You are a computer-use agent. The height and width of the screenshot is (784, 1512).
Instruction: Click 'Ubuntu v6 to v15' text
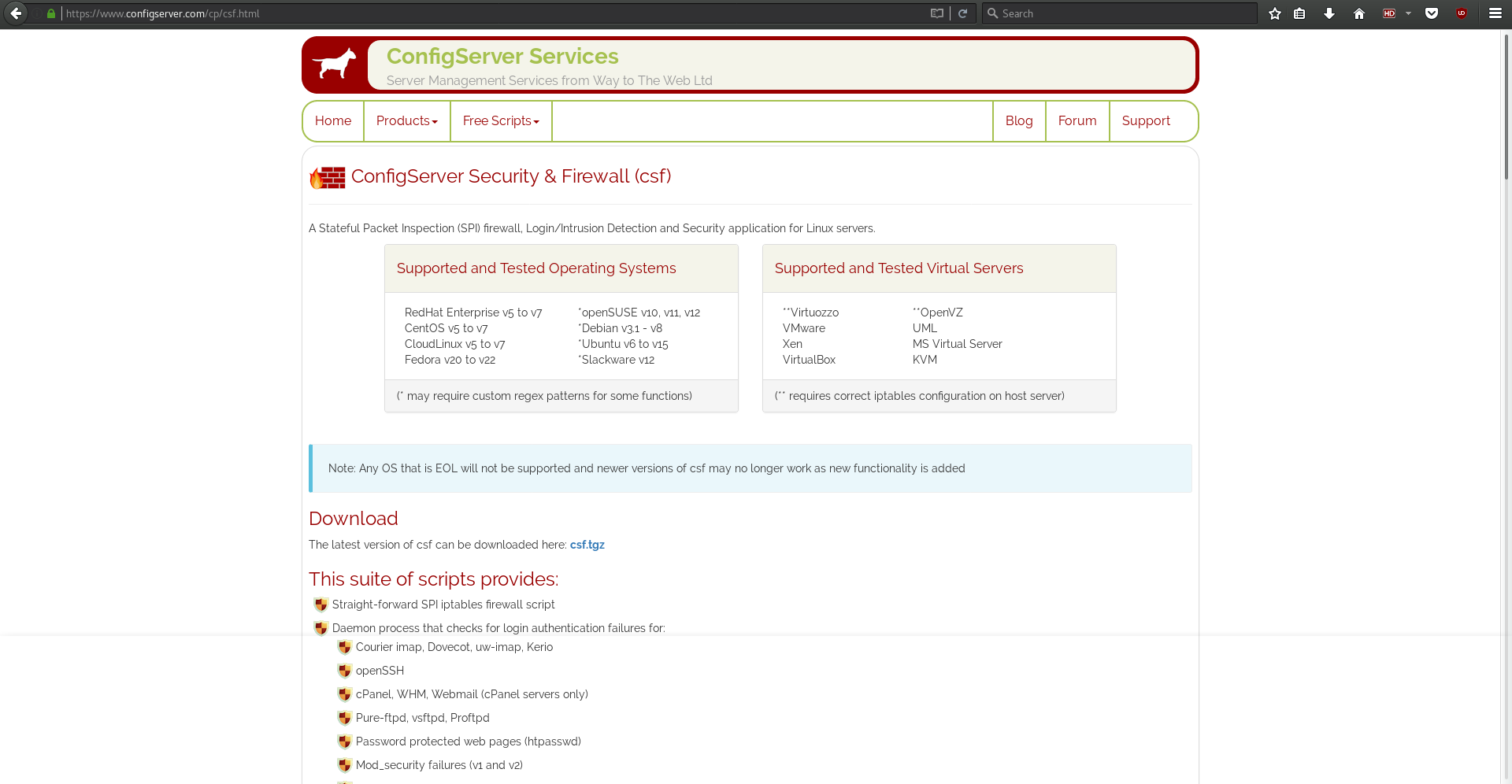pyautogui.click(x=624, y=344)
